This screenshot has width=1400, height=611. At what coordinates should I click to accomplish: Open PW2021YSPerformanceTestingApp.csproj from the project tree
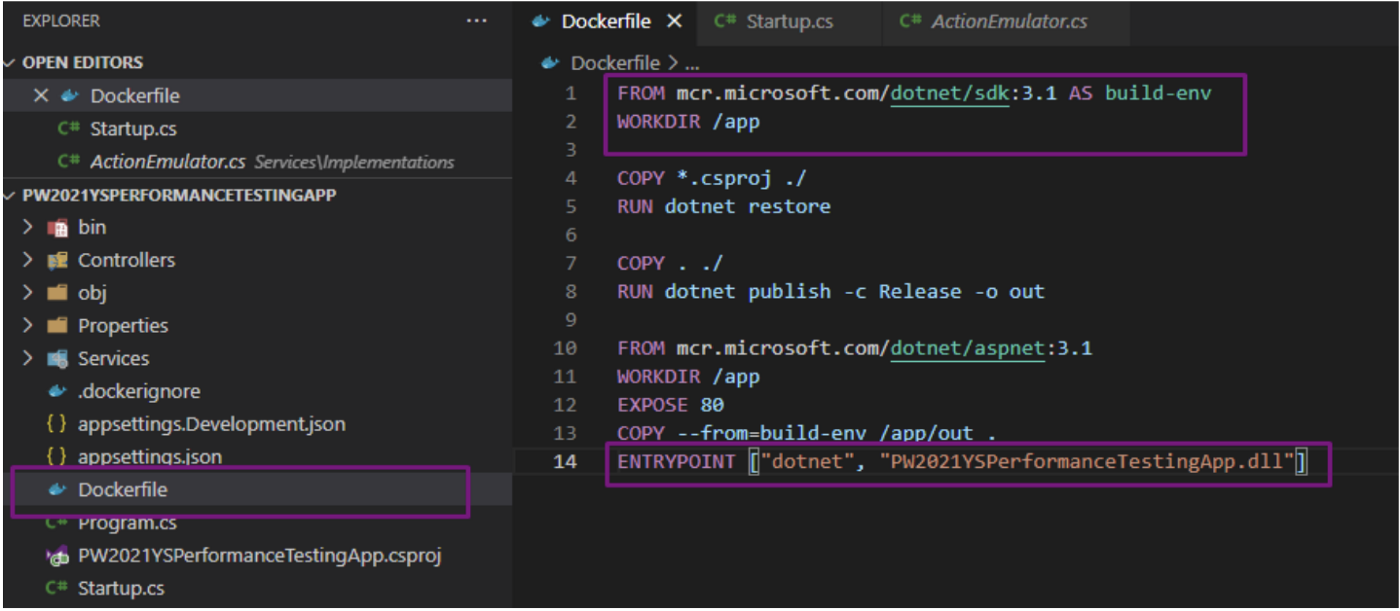click(260, 556)
